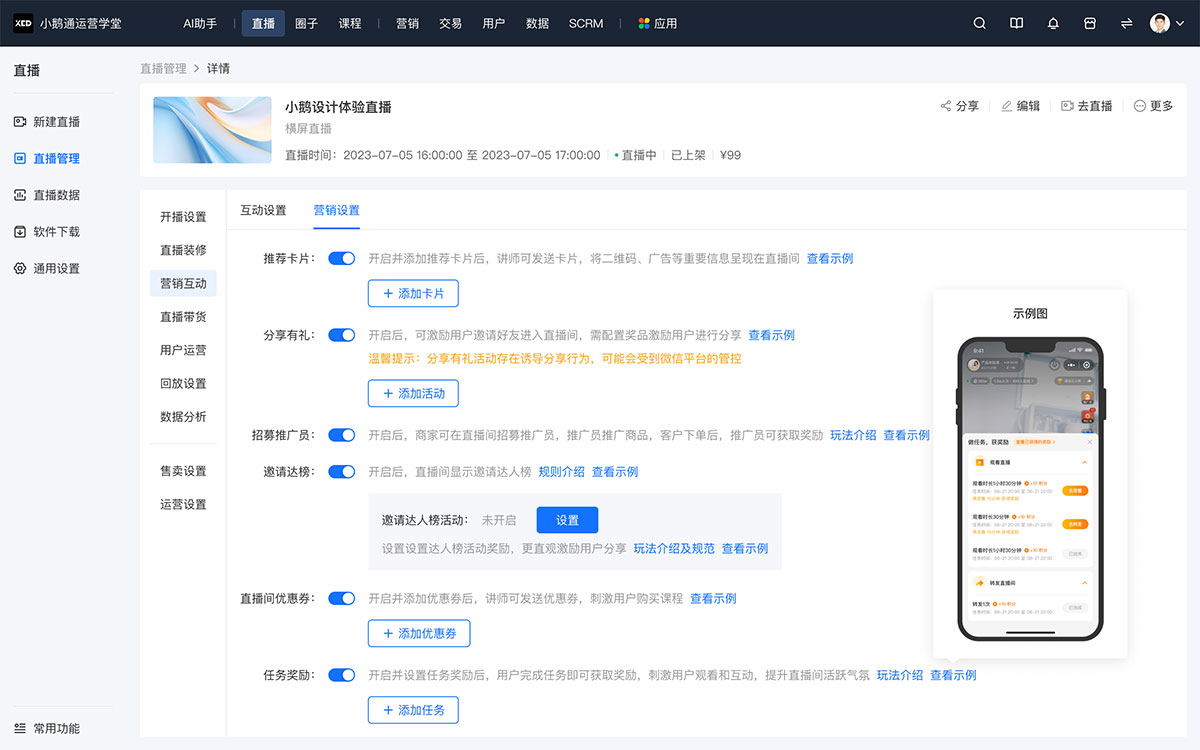1200x750 pixels.
Task: Open the search icon in the top bar
Action: (x=979, y=22)
